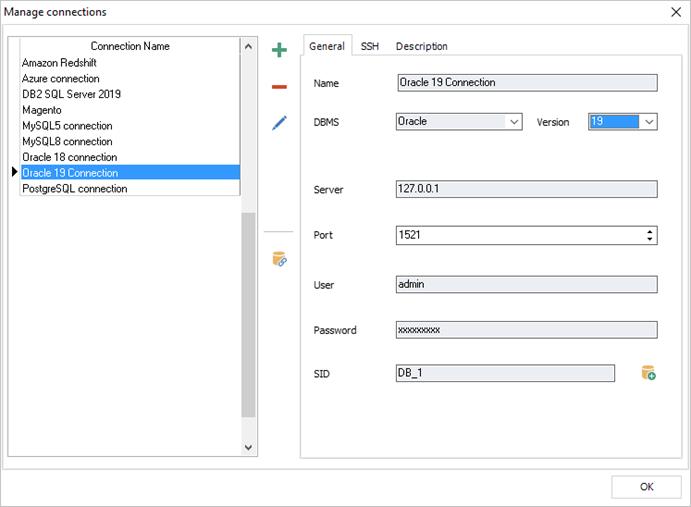Image resolution: width=691 pixels, height=507 pixels.
Task: Click the create database icon beside SID
Action: point(648,373)
